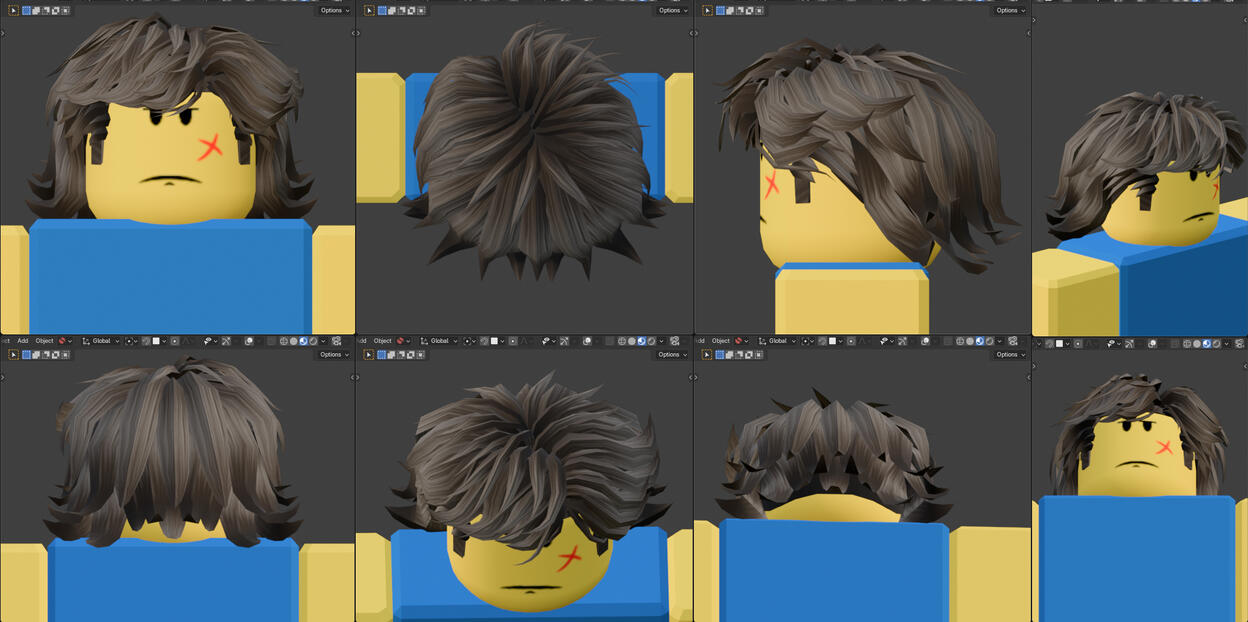Screen dimensions: 1248x622
Task: Click editor-type icon at far right of bottom-left viewport header
Action: 336,341
